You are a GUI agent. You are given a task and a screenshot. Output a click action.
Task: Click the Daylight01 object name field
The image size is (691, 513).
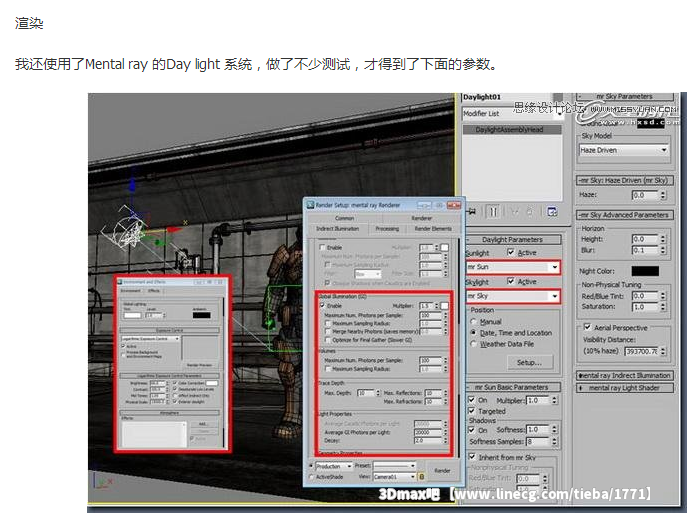(508, 97)
